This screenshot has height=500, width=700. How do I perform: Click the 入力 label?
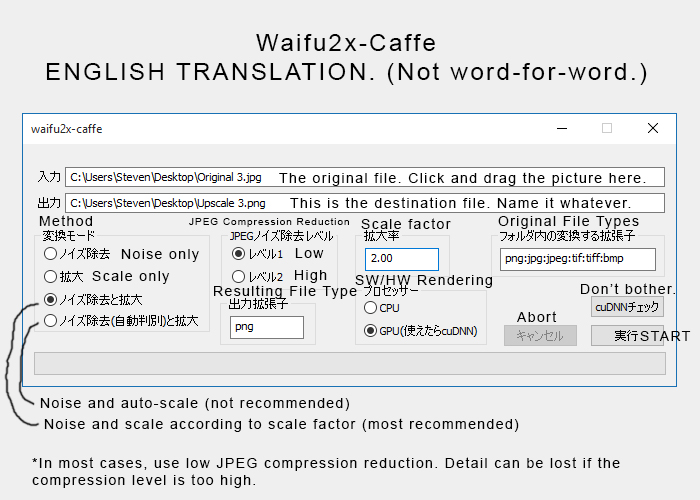[x=49, y=177]
